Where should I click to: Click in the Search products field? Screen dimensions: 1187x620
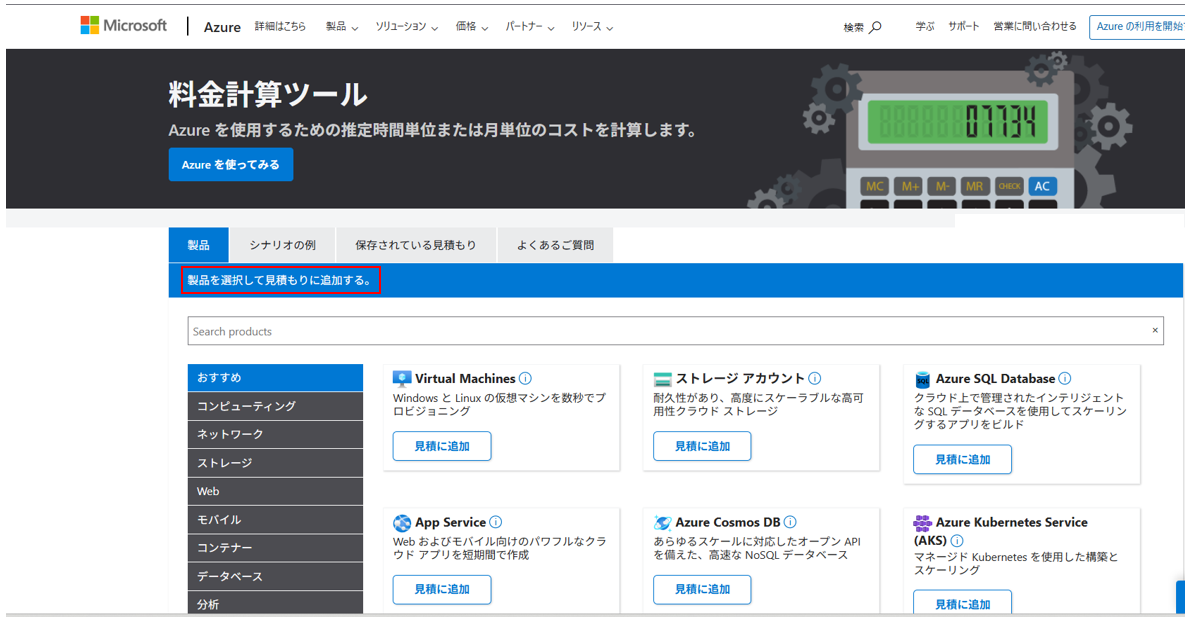[660, 331]
